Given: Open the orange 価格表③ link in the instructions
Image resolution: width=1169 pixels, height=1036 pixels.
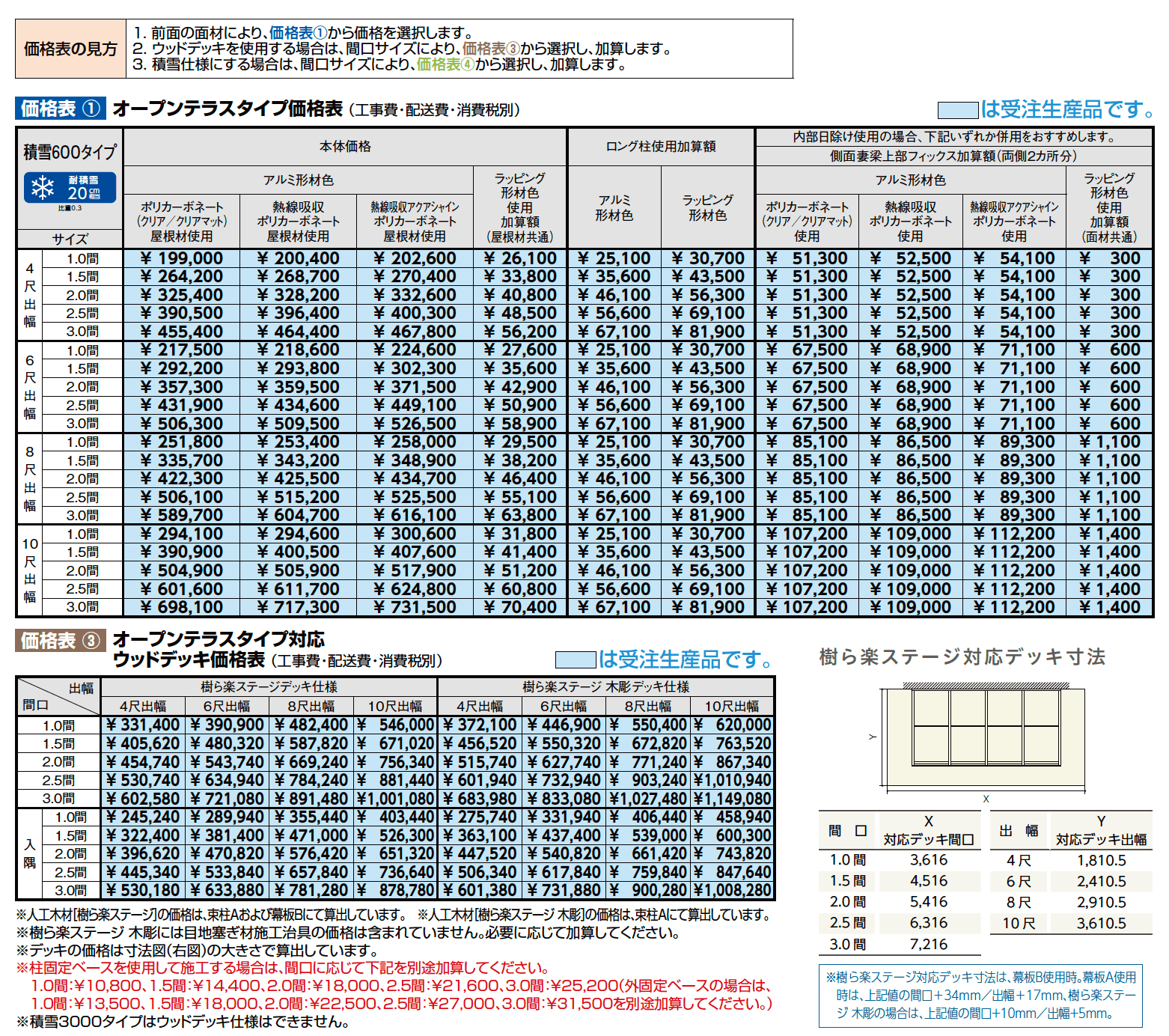Looking at the screenshot, I should 491,49.
